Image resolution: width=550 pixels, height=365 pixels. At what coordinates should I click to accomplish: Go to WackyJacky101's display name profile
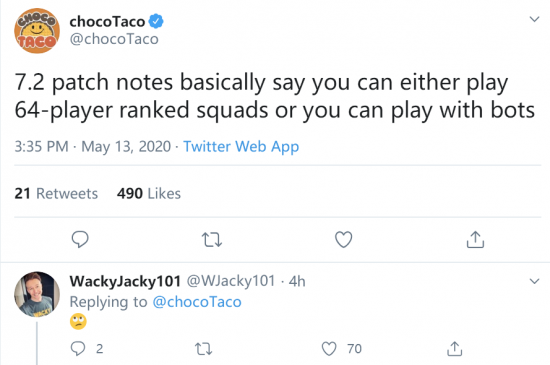click(x=125, y=281)
